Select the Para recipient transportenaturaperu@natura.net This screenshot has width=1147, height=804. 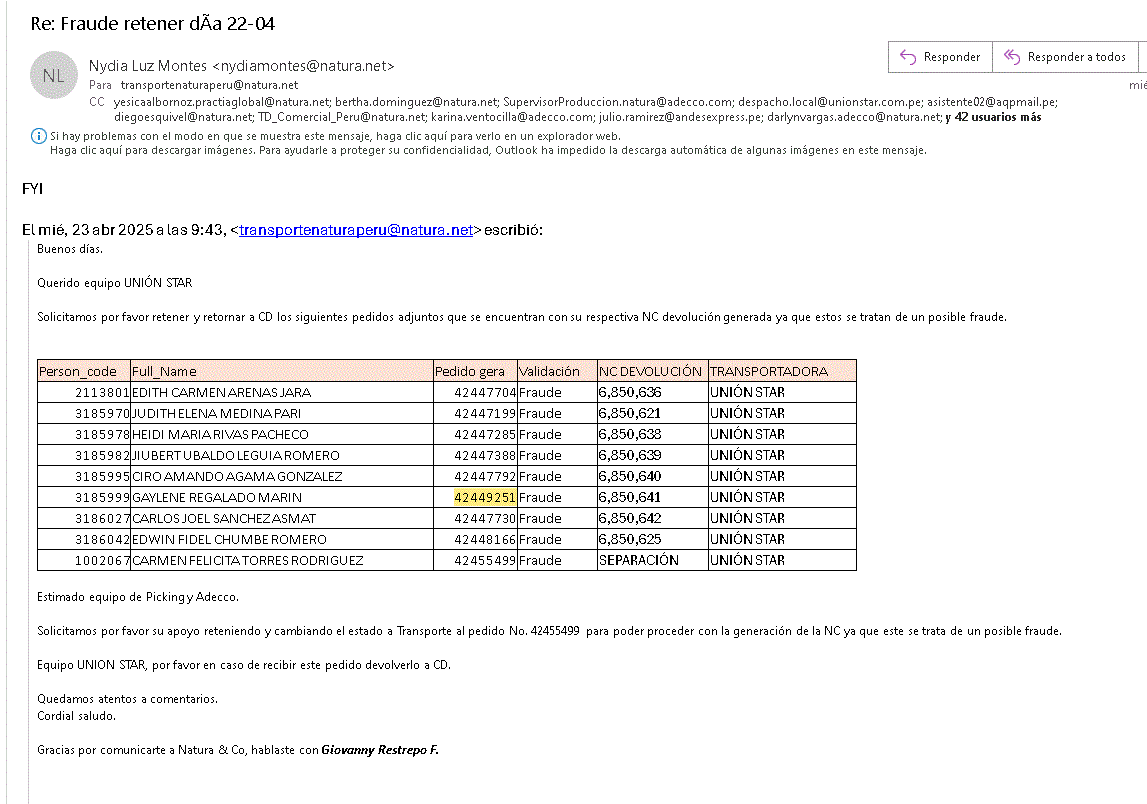209,86
